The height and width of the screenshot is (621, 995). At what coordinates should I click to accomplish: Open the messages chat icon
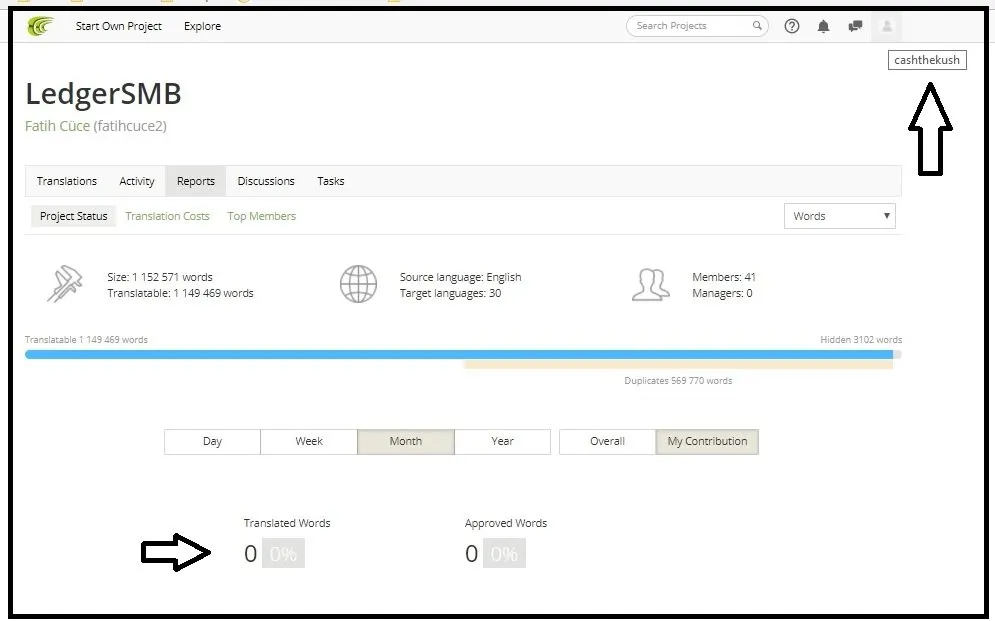(855, 26)
